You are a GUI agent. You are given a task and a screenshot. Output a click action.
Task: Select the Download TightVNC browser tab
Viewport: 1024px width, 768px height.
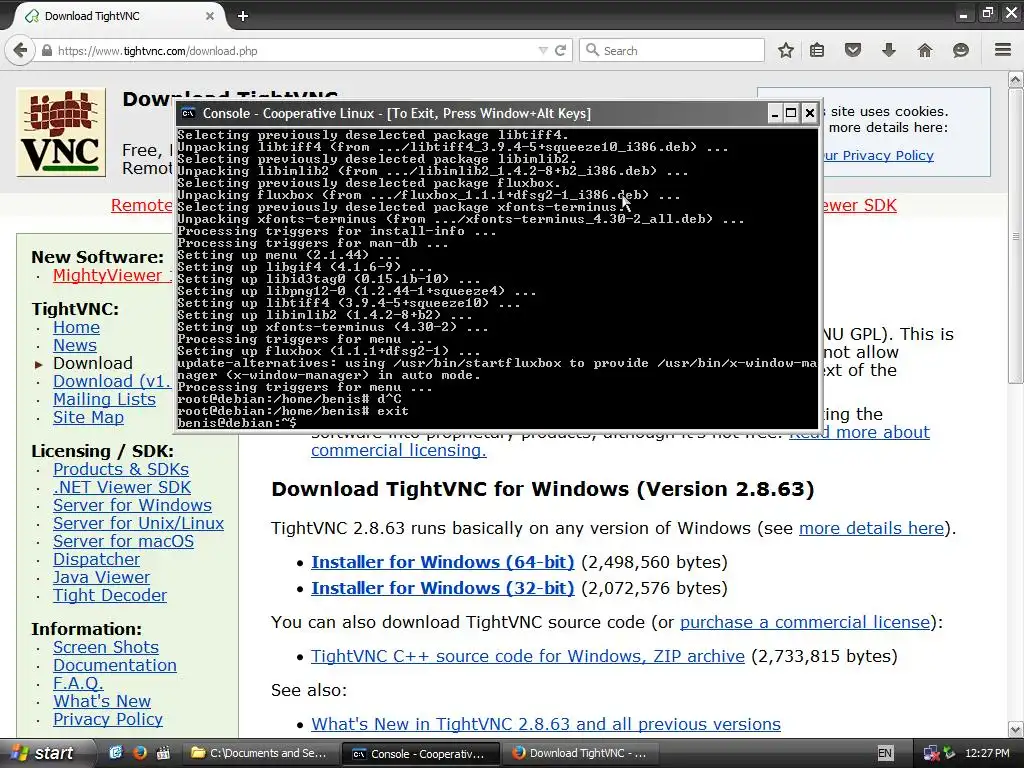[116, 16]
